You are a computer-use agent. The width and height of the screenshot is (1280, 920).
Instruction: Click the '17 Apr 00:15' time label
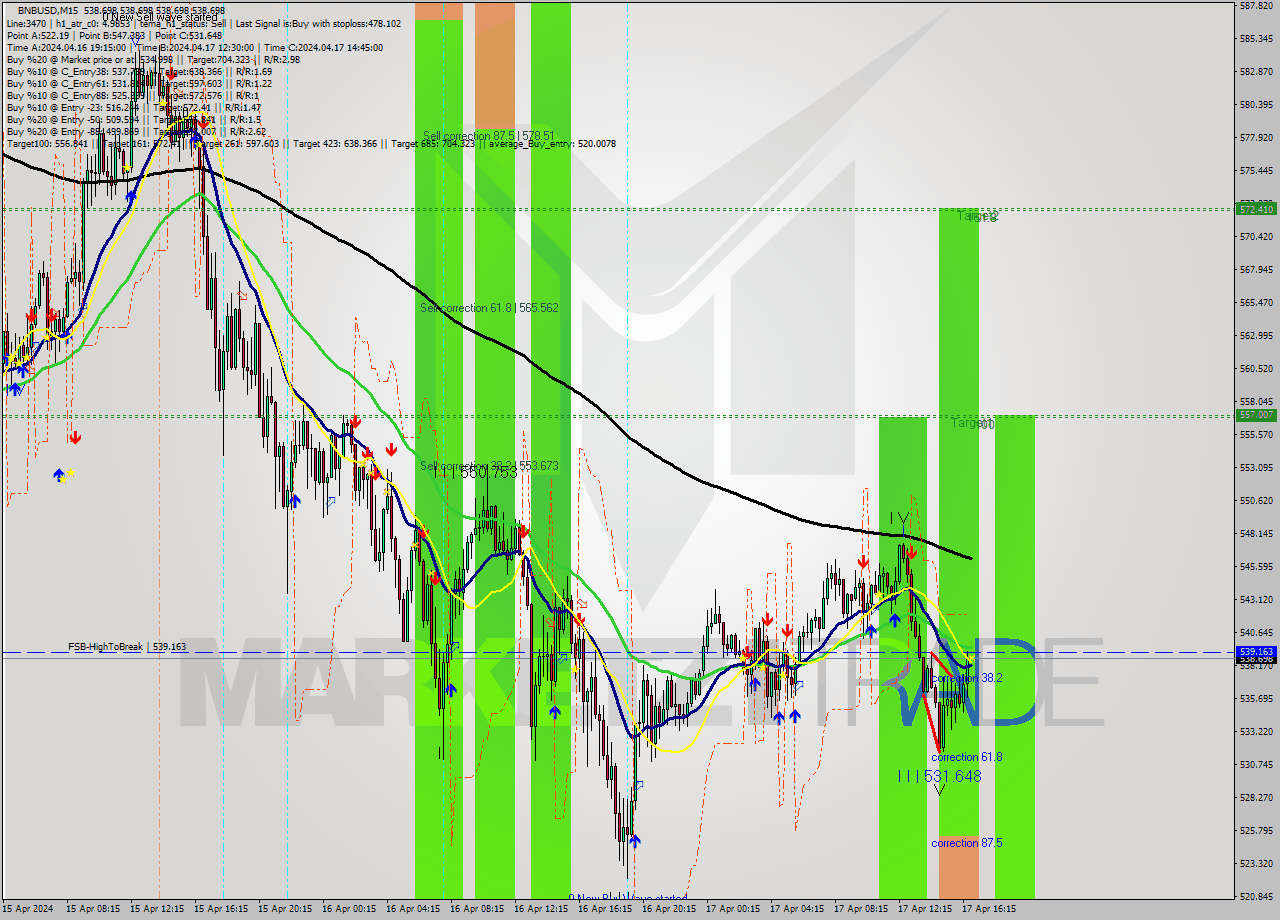pyautogui.click(x=733, y=909)
